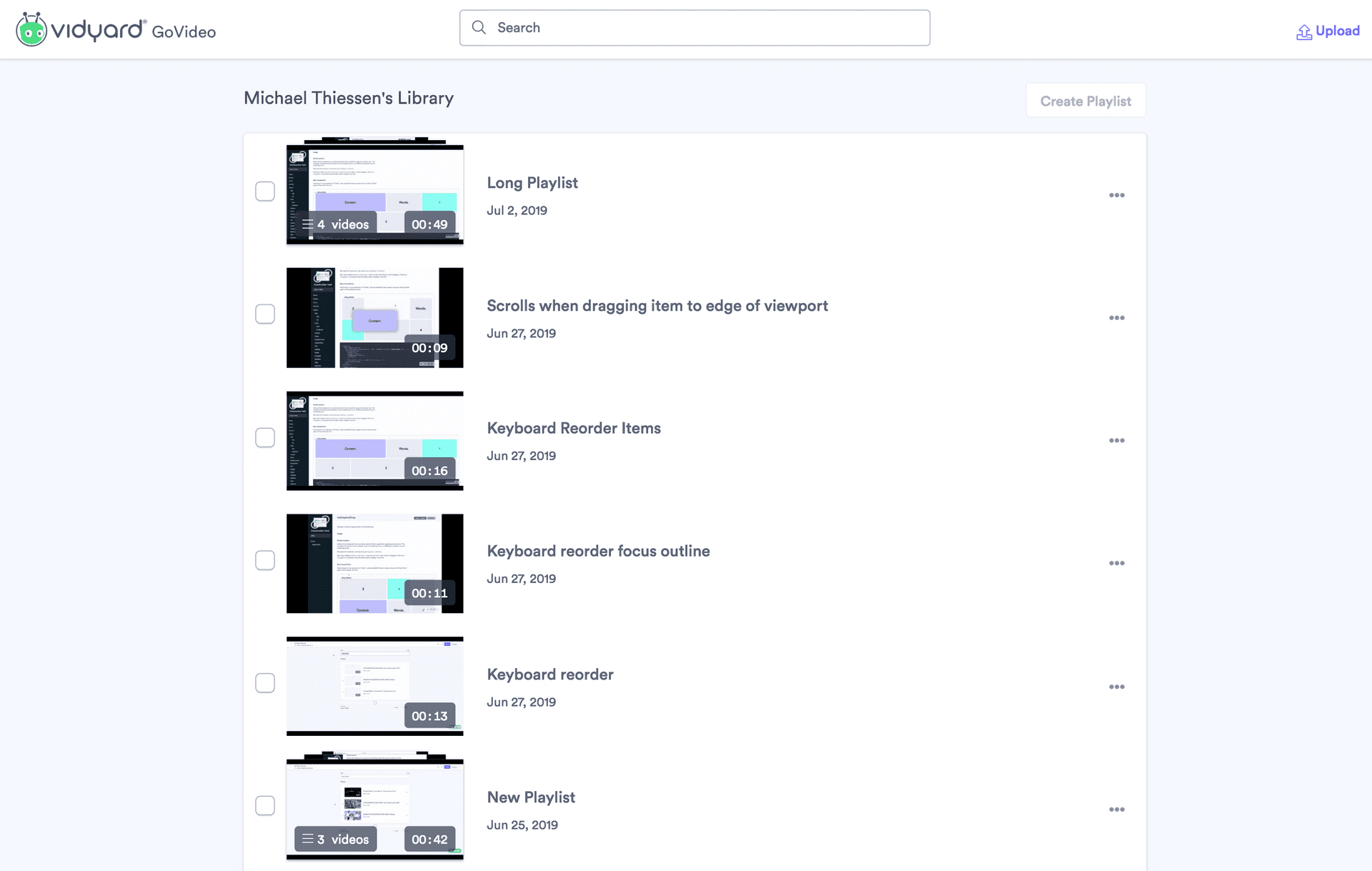This screenshot has width=1372, height=871.
Task: Click the Keyboard Reorder Items title
Action: [574, 428]
